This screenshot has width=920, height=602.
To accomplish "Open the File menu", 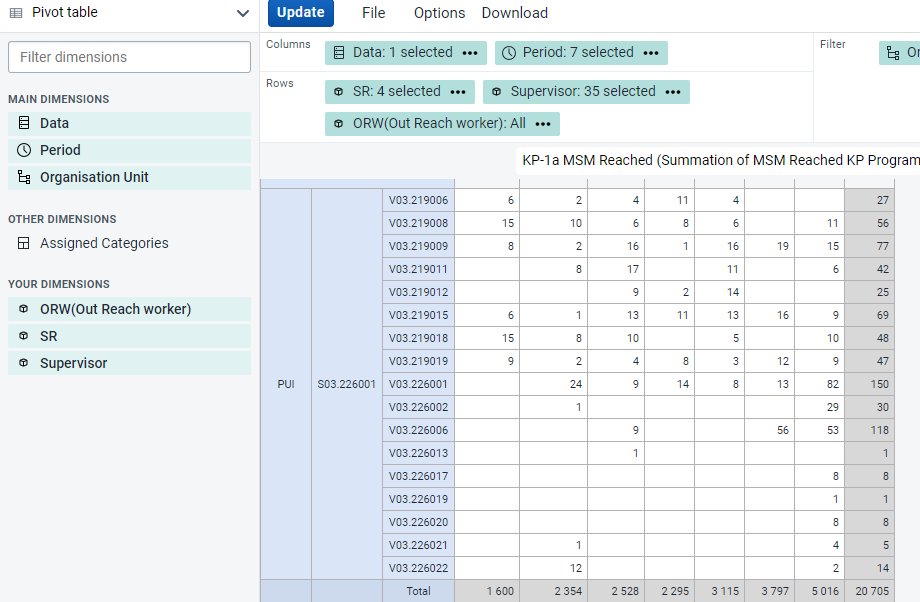I will (373, 13).
